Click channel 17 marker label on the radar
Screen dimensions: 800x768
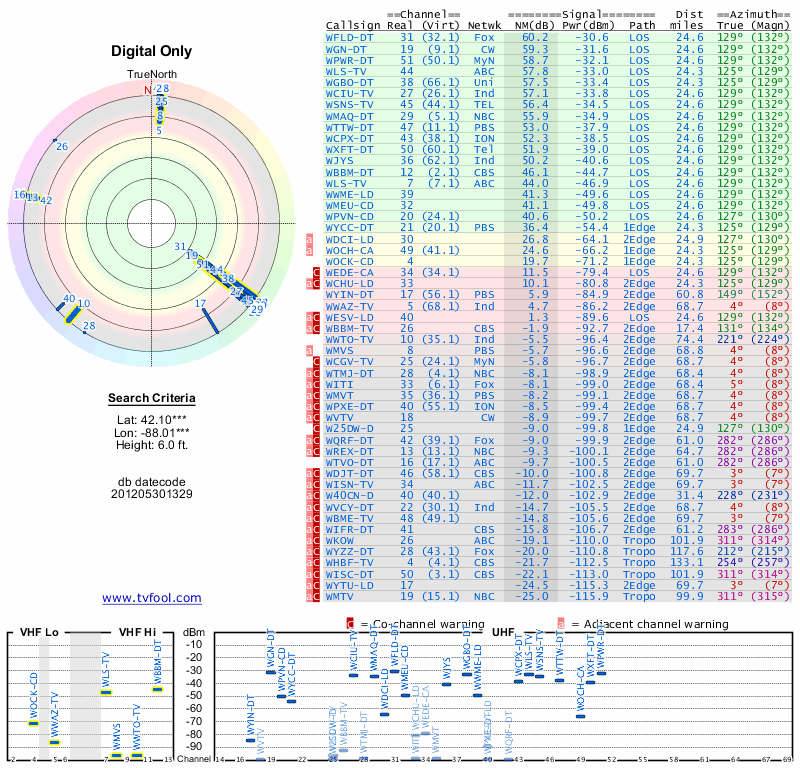pyautogui.click(x=201, y=304)
